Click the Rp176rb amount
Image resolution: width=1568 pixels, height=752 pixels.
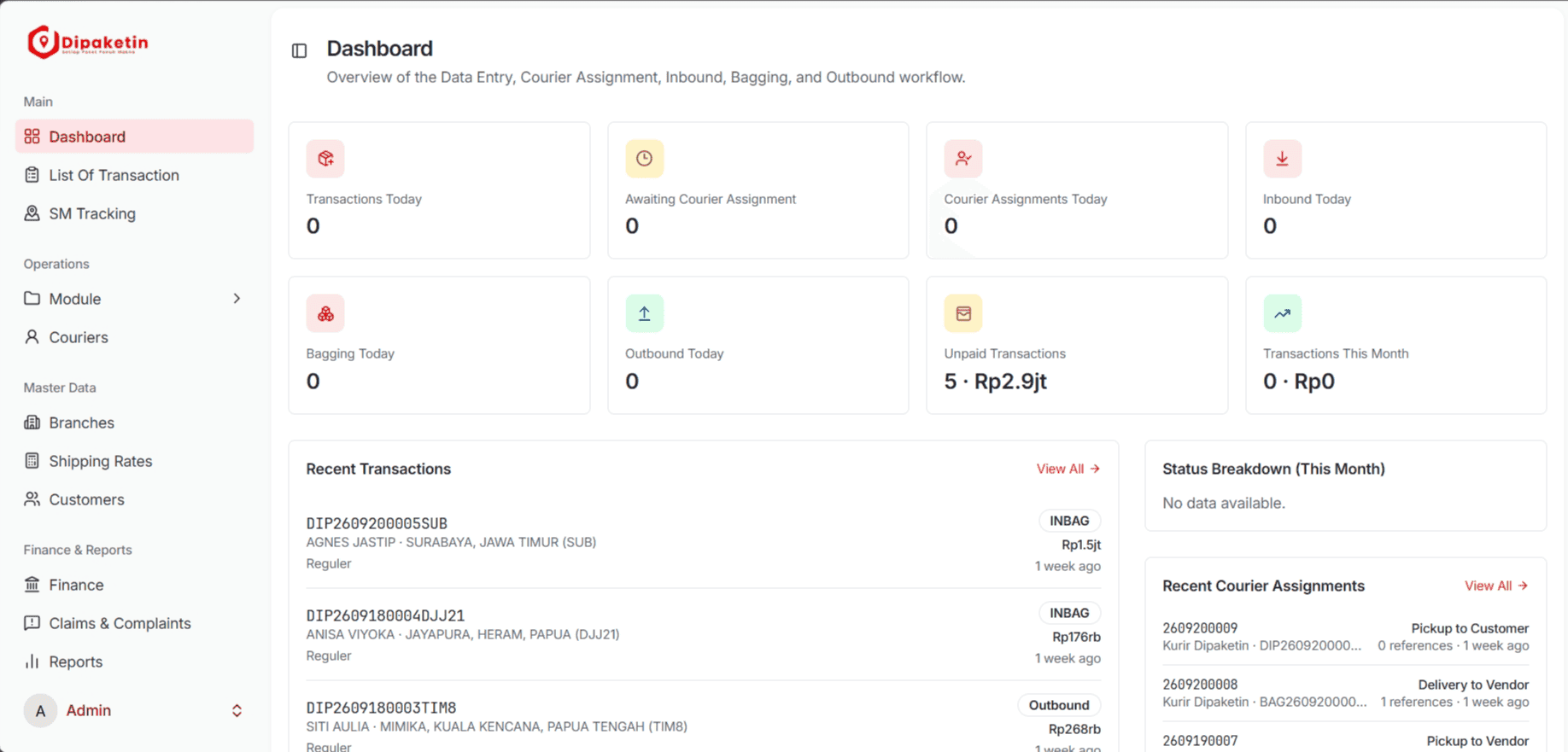[1076, 637]
